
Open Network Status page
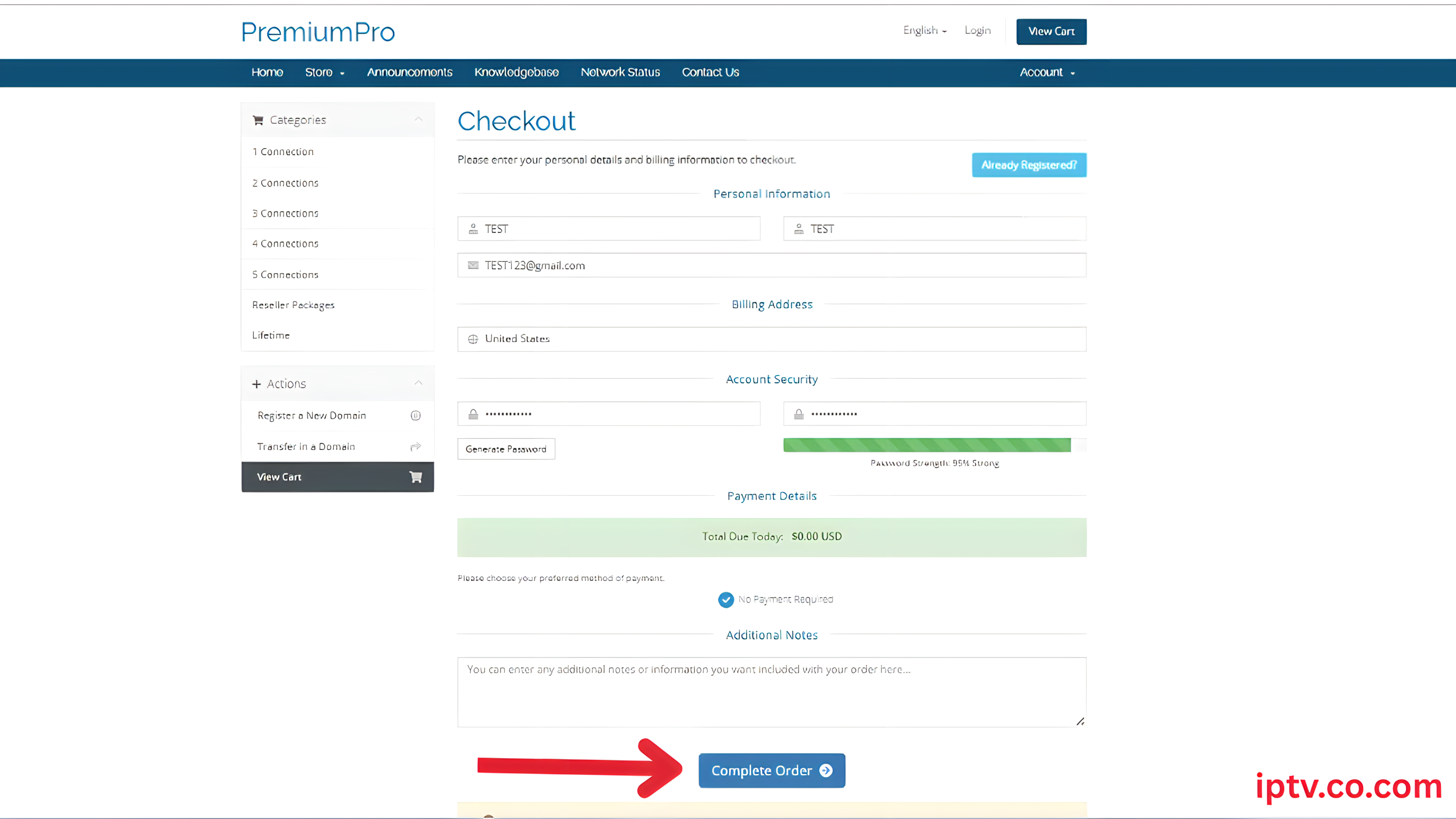coord(620,73)
